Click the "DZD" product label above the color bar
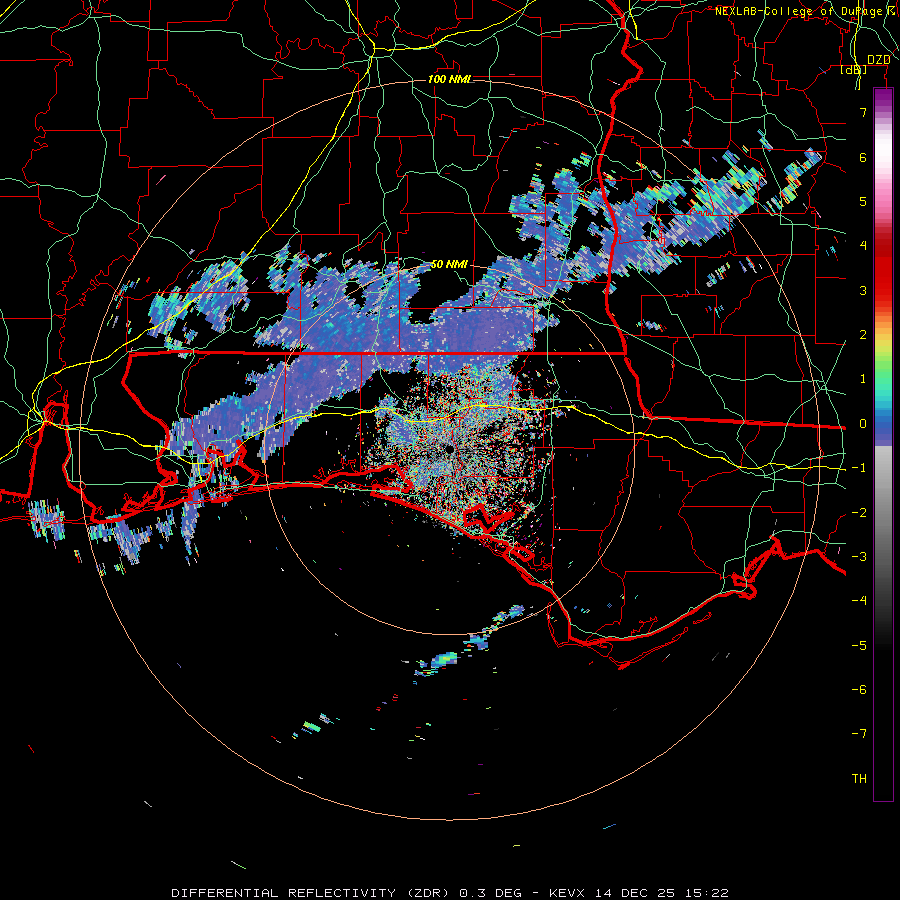The image size is (900, 900). click(879, 60)
